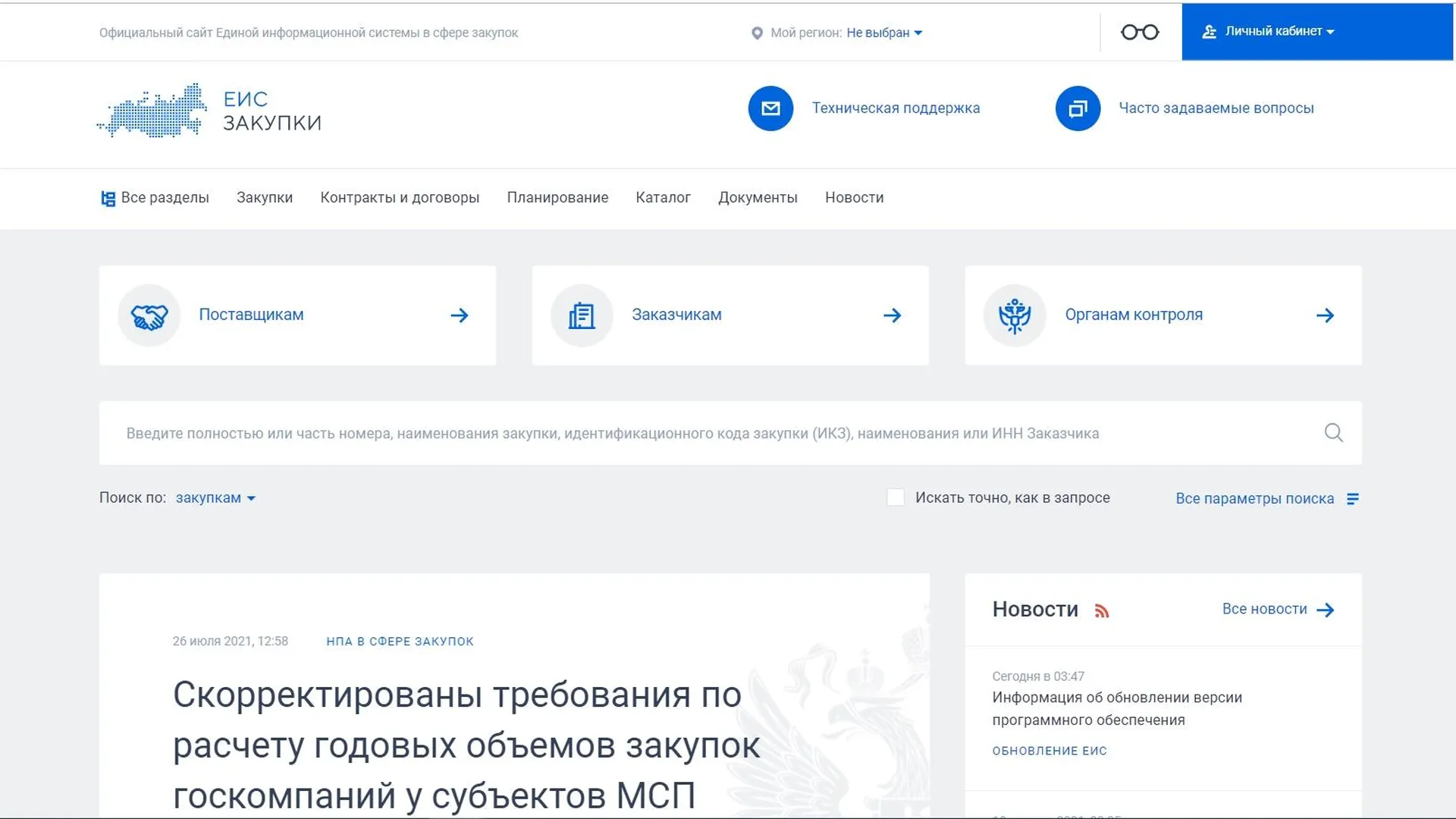Select Каталог in navigation
Screen dimensions: 1456x819
[663, 198]
